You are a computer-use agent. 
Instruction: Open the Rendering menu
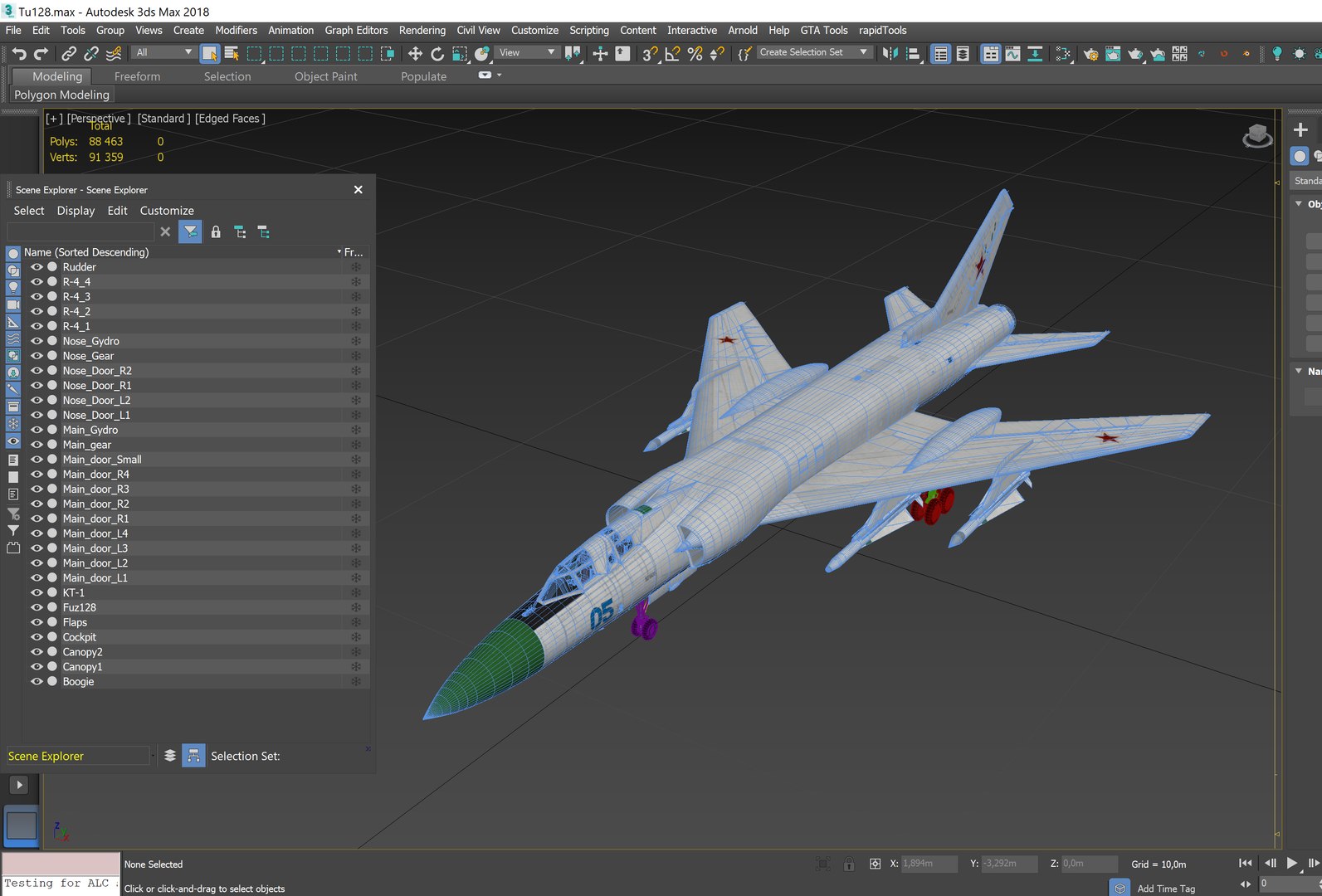422,31
